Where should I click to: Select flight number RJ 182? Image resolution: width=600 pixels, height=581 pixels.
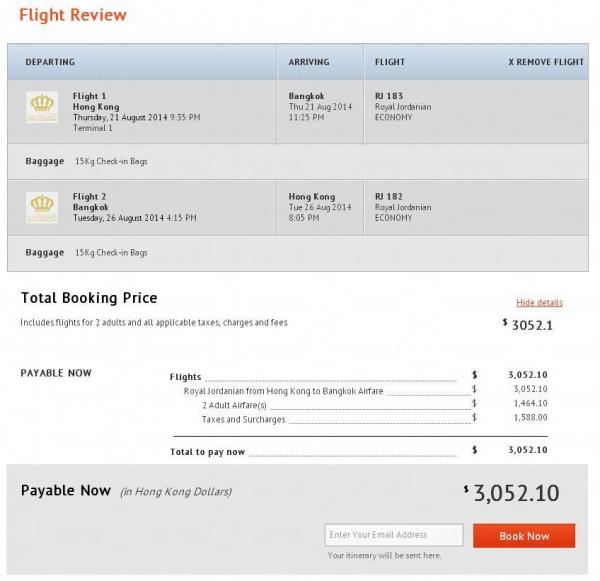click(x=390, y=197)
